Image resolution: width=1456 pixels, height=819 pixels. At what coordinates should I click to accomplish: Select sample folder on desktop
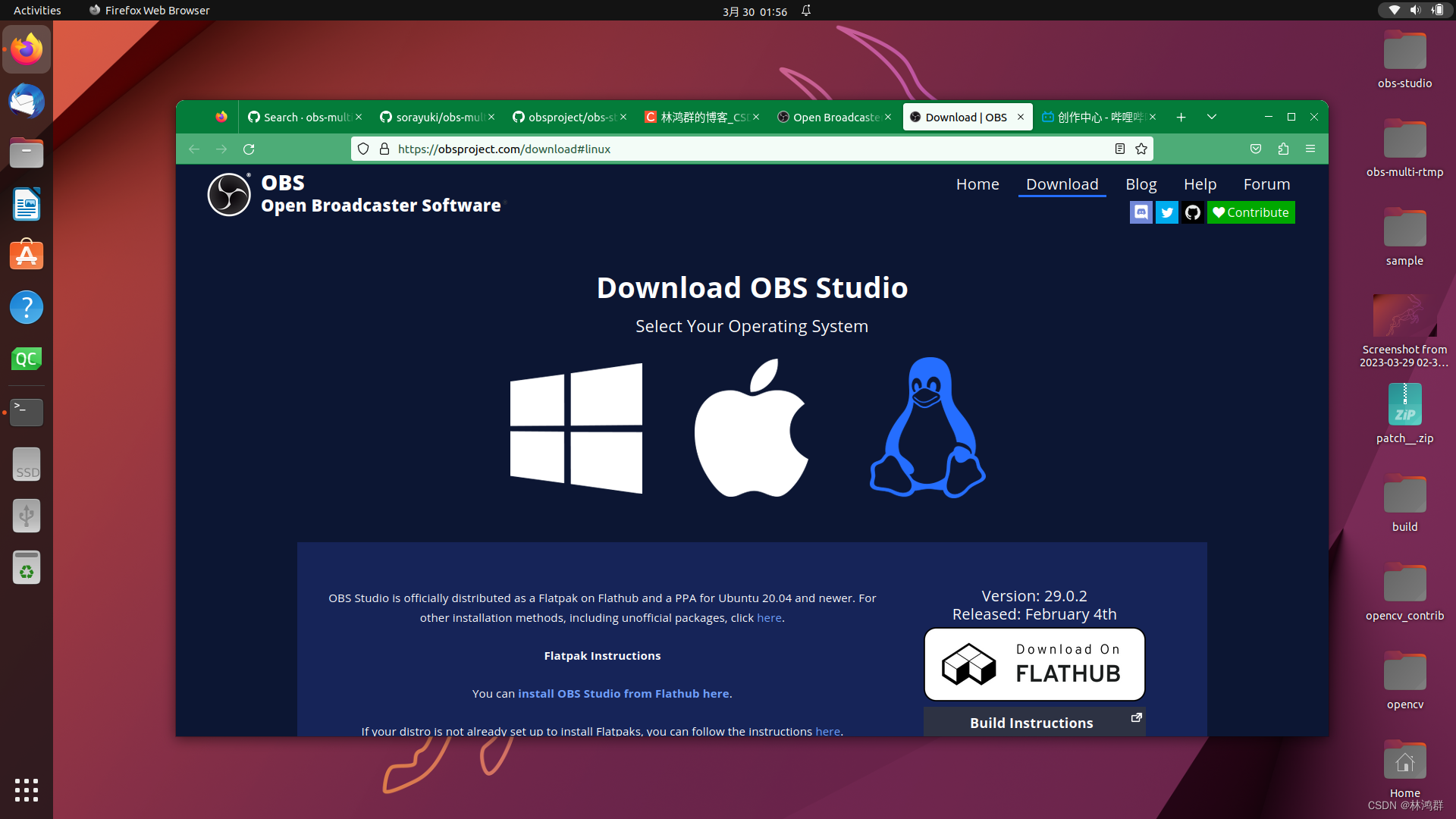(x=1404, y=237)
